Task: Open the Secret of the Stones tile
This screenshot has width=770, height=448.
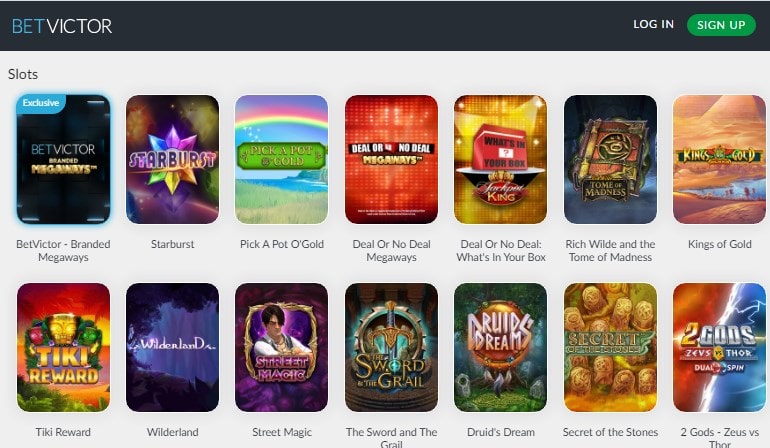Action: click(610, 347)
